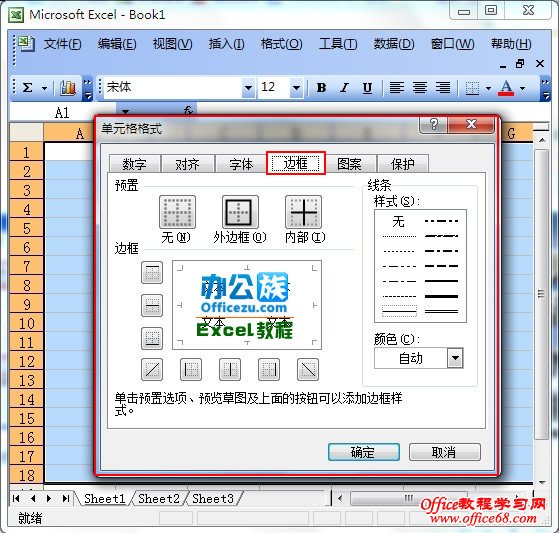
Task: Toggle the diagonal down border button
Action: pos(308,369)
